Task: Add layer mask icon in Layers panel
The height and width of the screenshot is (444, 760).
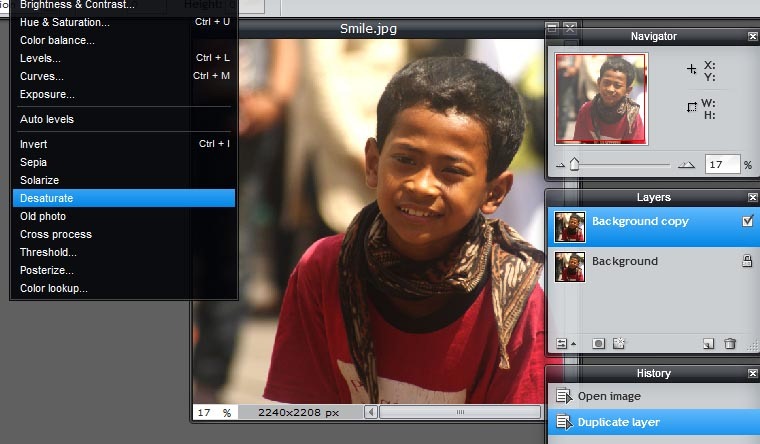Action: click(599, 344)
